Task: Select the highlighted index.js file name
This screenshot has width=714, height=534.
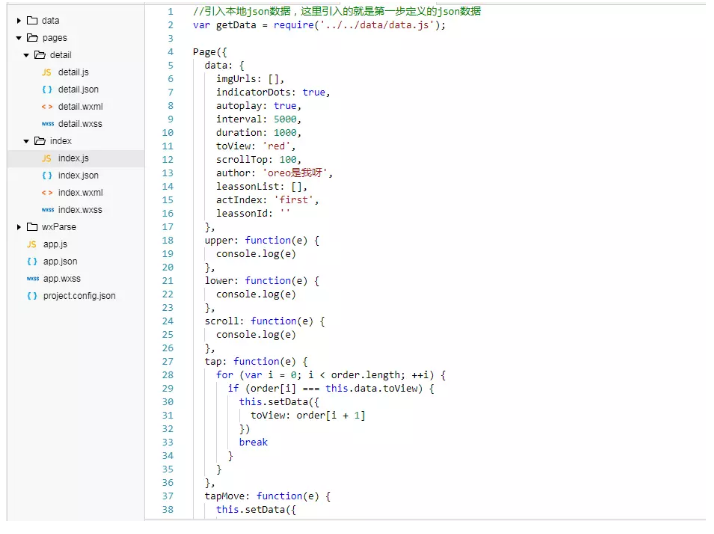Action: point(73,158)
